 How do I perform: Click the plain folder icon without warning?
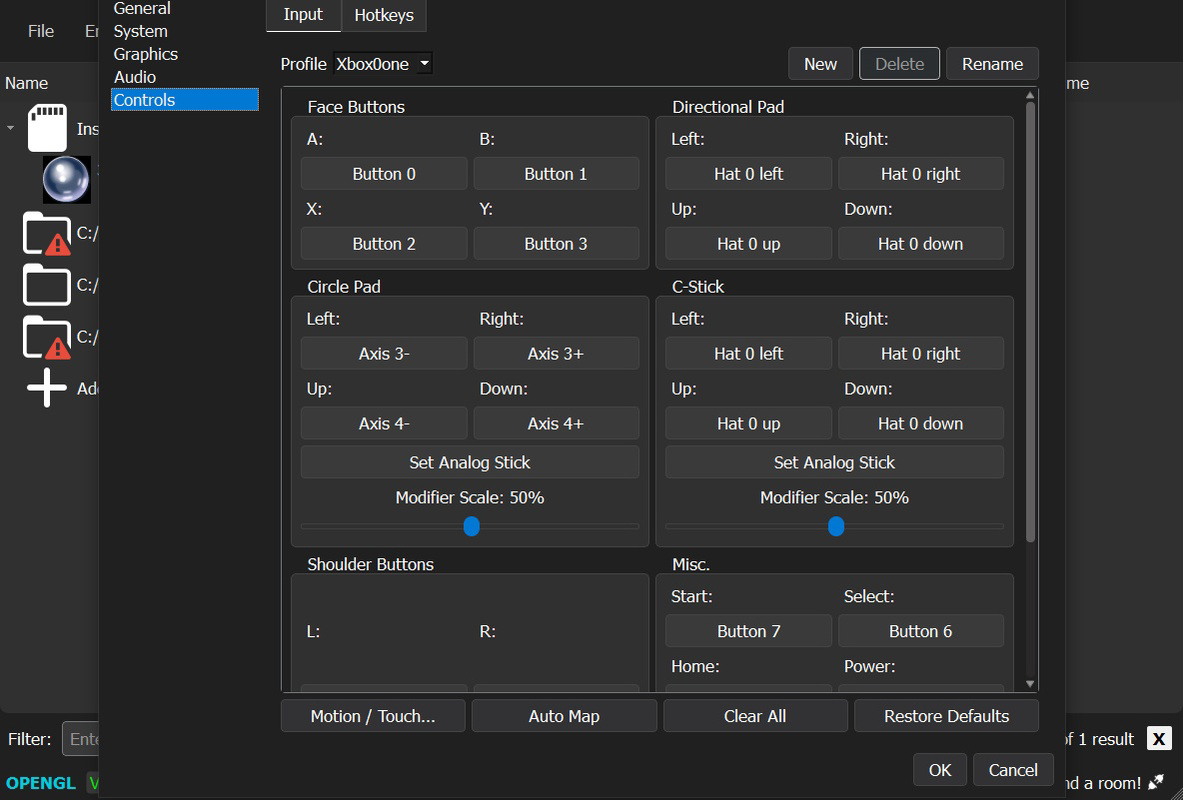coord(47,285)
